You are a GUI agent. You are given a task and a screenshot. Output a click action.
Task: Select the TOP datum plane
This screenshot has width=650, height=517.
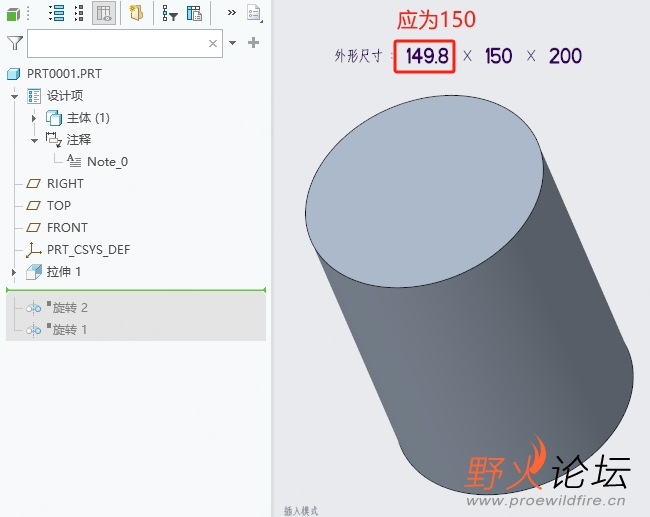tap(59, 206)
